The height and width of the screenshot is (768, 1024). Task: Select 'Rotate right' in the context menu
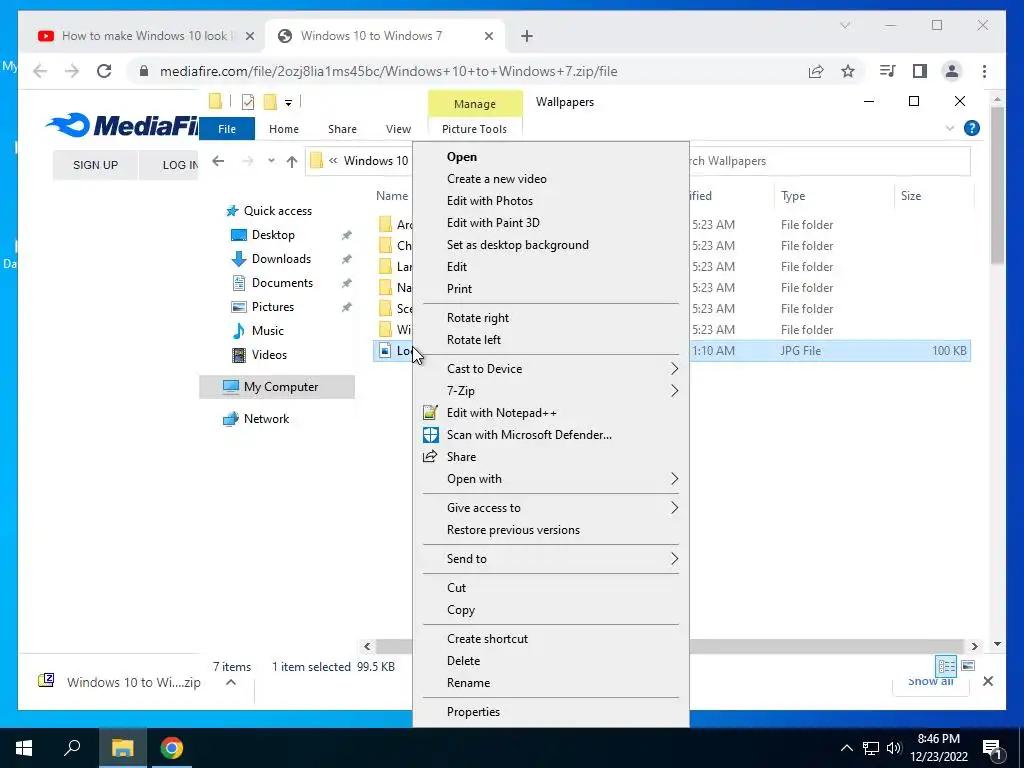coord(477,318)
